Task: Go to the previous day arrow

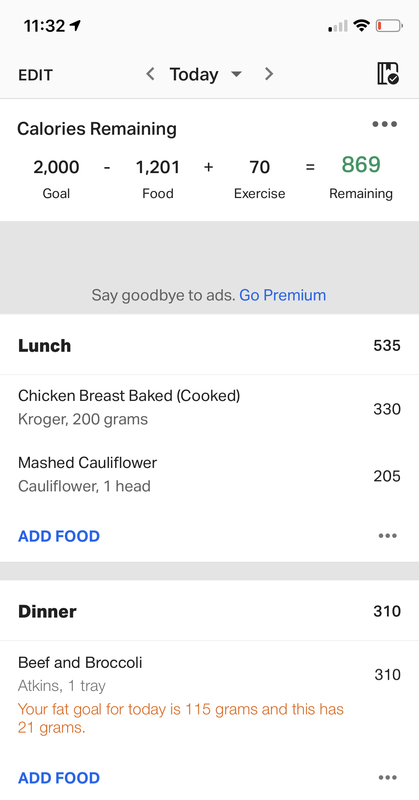Action: tap(150, 74)
